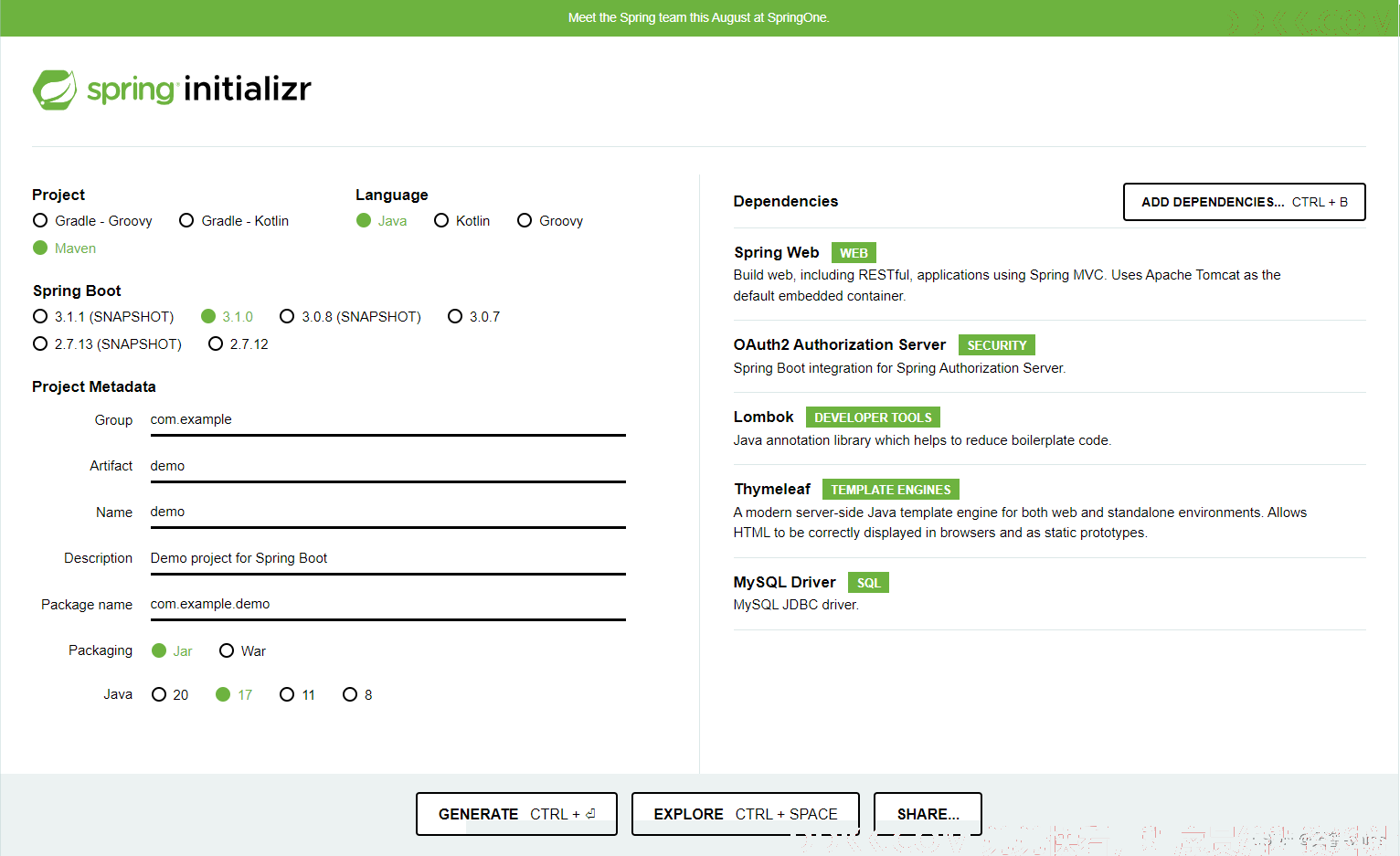
Task: Select Gradle - Kotlin project type
Action: point(234,221)
